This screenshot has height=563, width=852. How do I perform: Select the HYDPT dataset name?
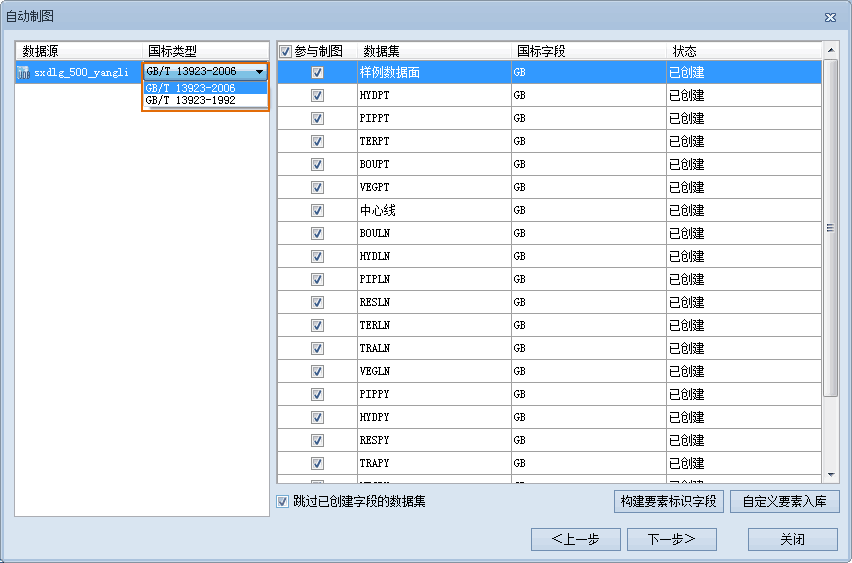click(x=374, y=96)
